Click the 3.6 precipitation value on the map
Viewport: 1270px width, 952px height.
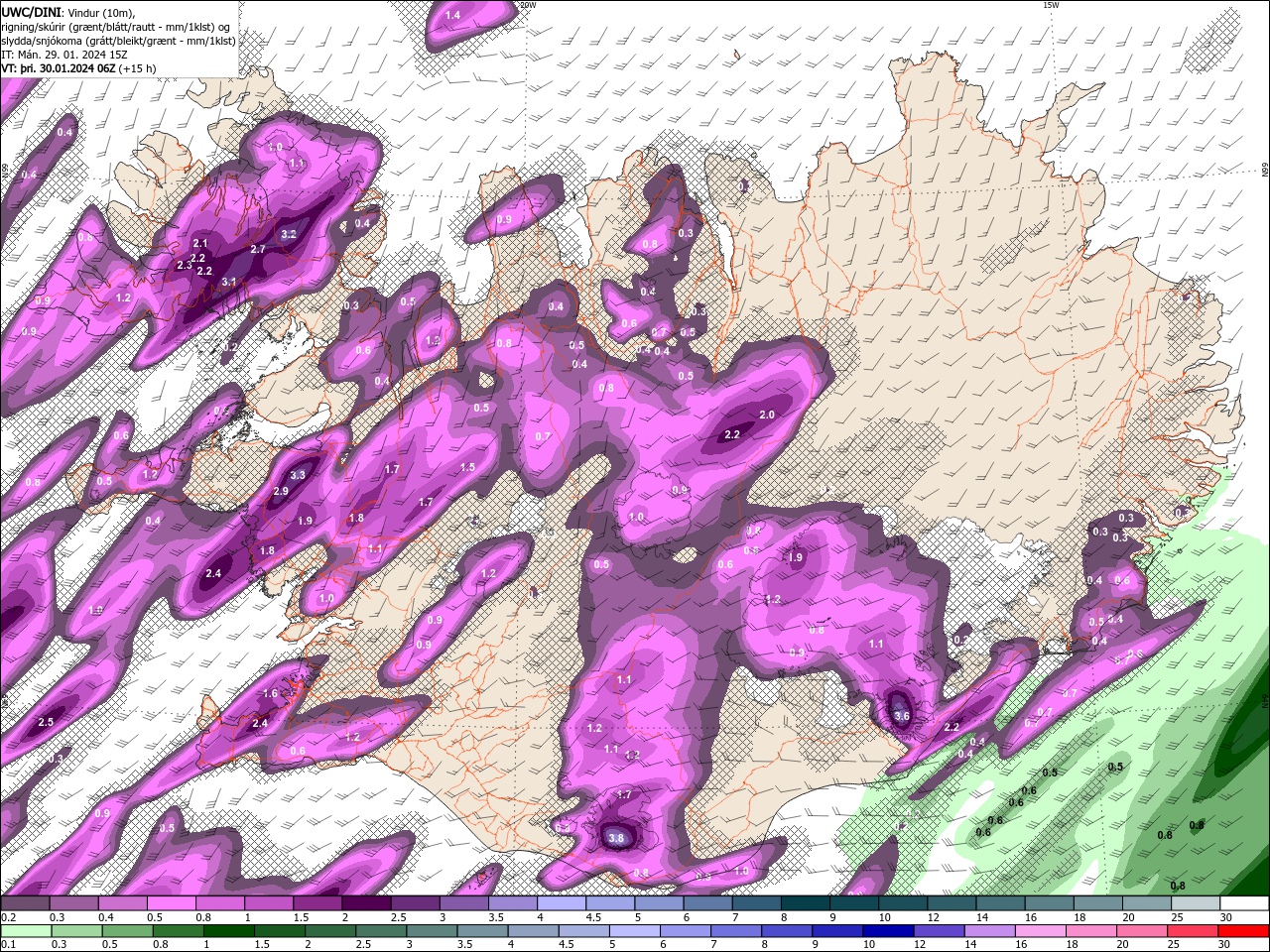[x=902, y=716]
